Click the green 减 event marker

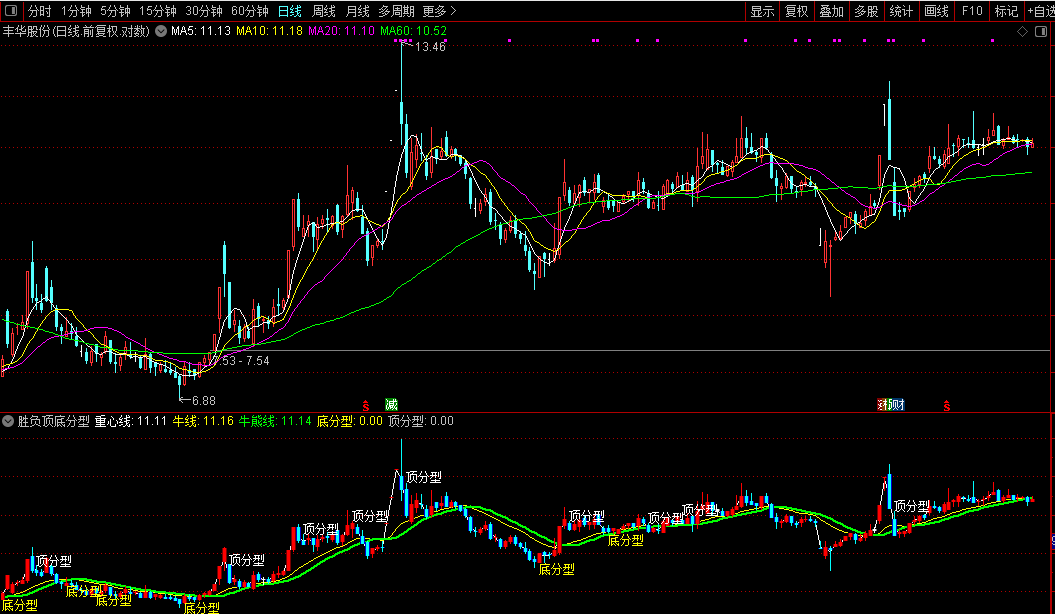click(x=391, y=405)
